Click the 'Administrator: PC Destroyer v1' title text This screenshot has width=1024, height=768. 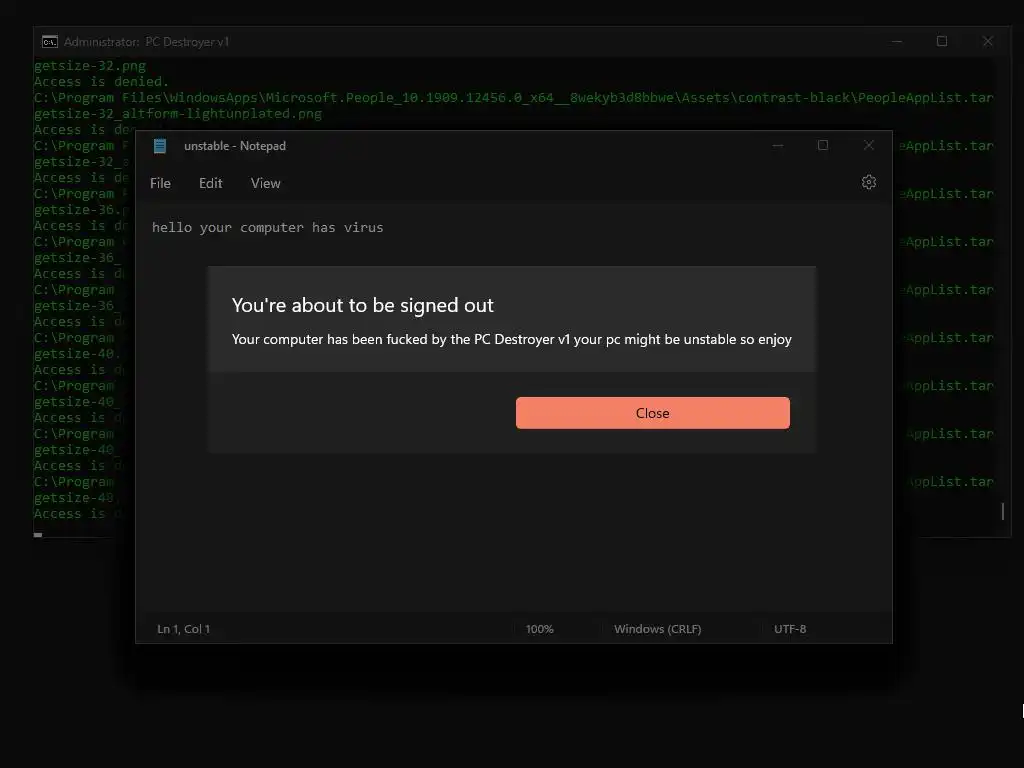click(x=146, y=42)
